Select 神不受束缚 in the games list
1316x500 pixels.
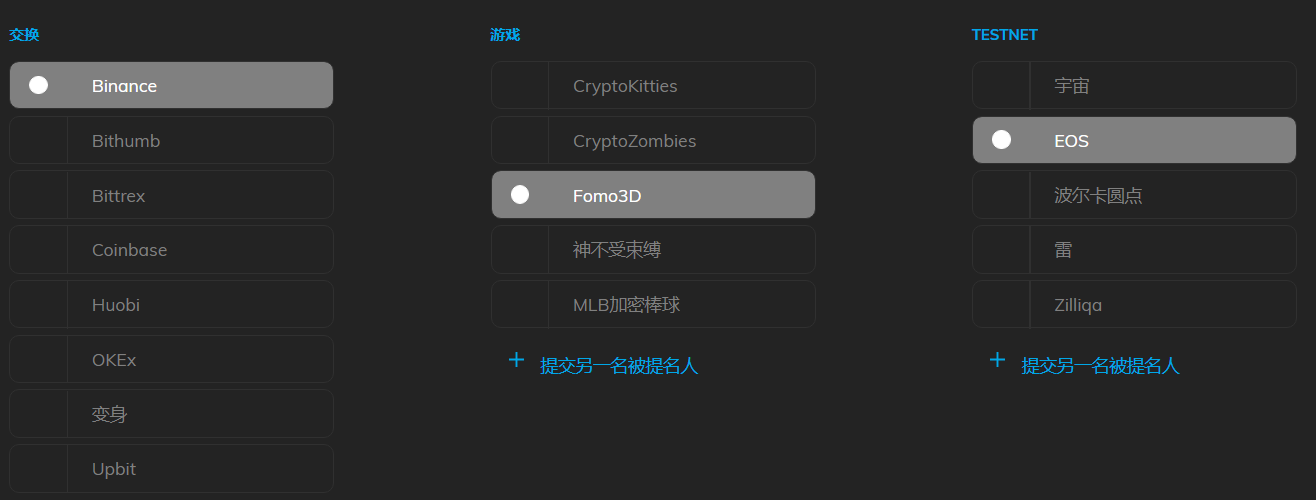point(653,250)
